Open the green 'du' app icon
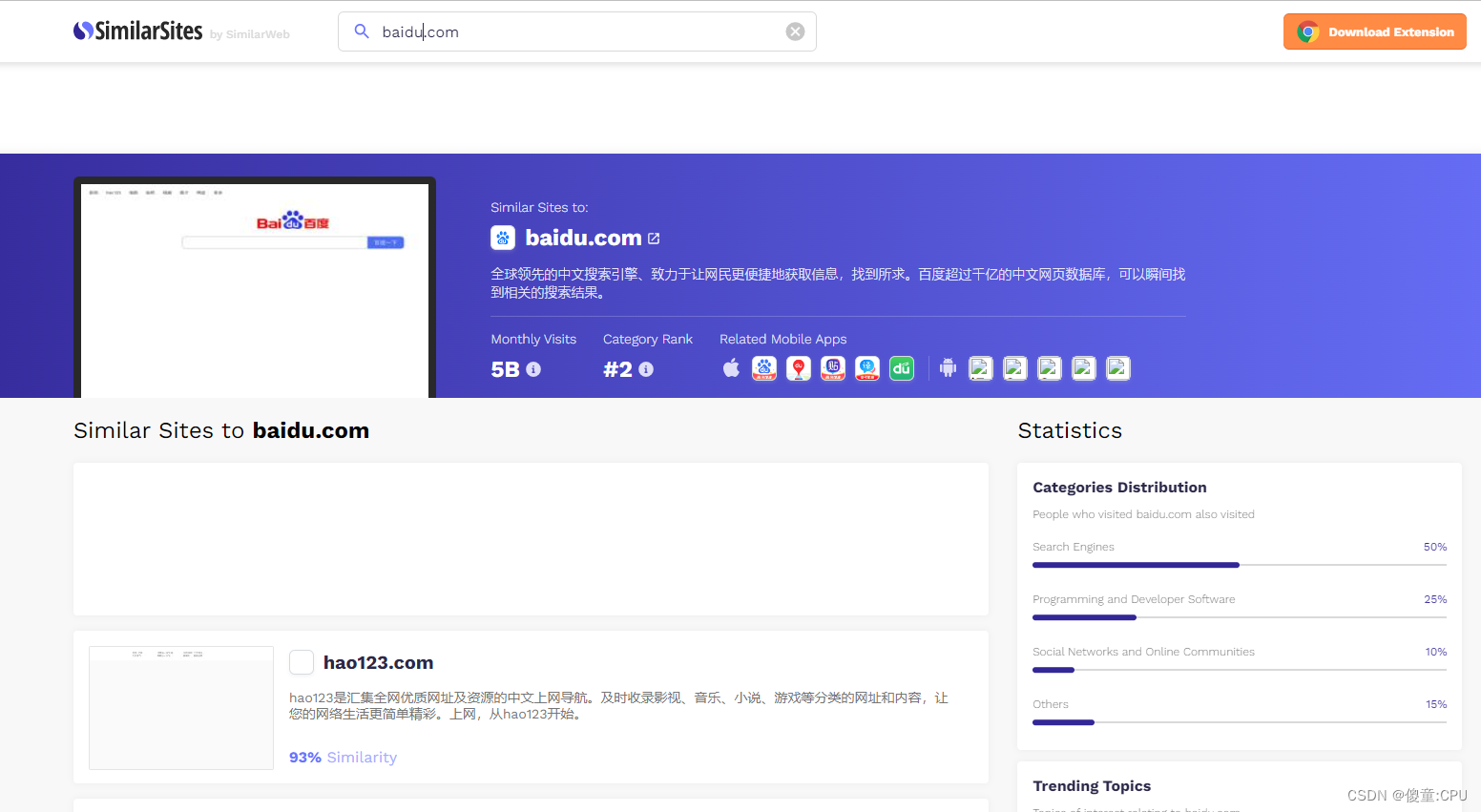The image size is (1481, 812). 902,368
